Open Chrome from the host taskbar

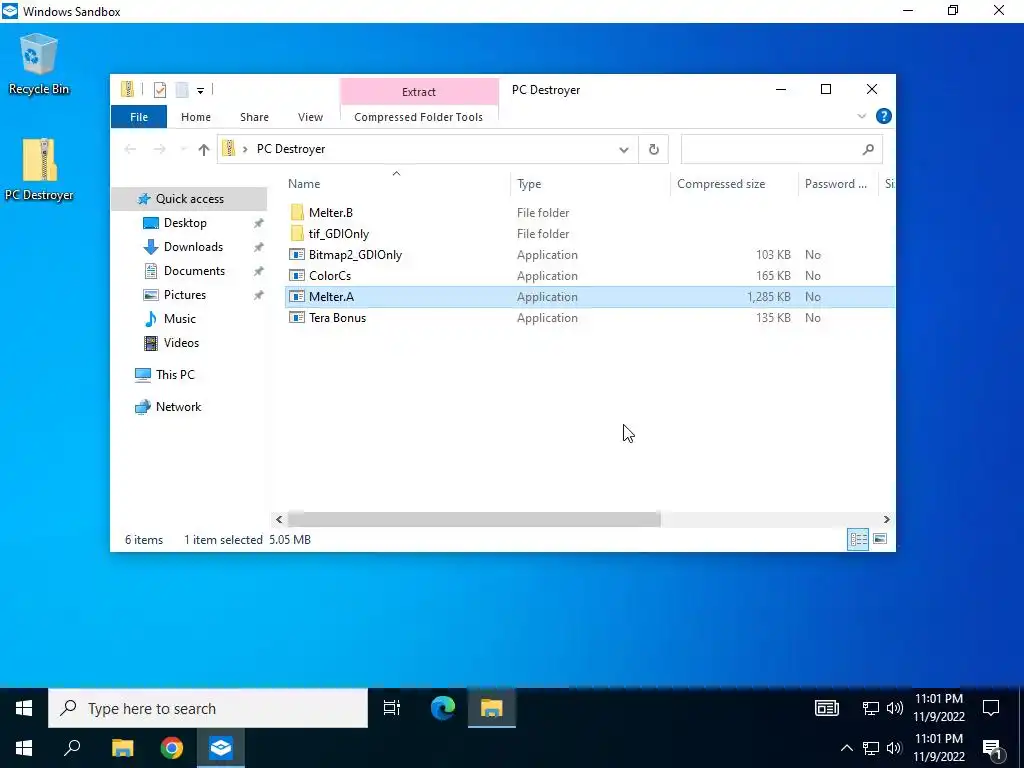point(172,748)
